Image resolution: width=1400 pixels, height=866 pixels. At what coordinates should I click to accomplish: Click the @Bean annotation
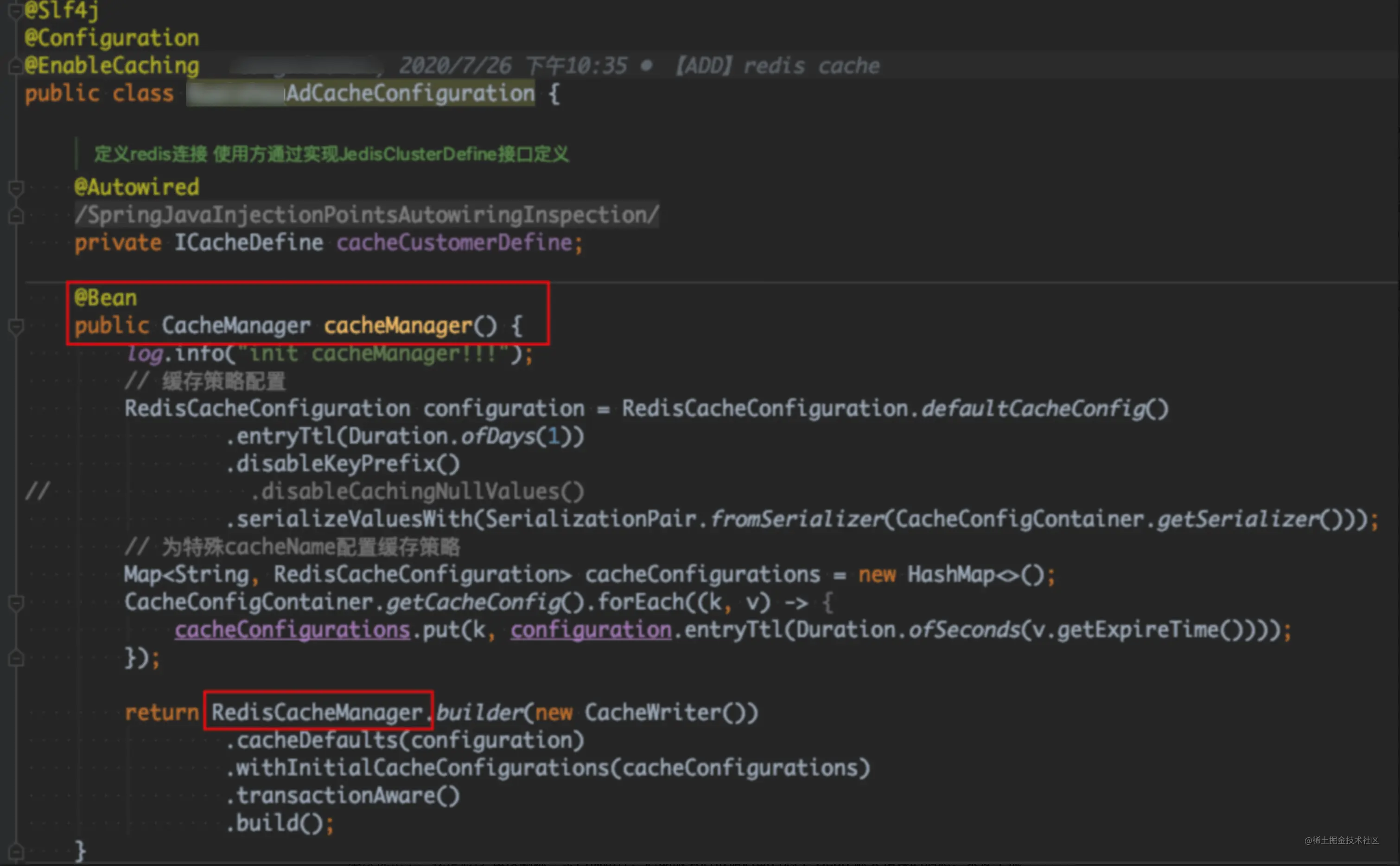click(x=105, y=299)
